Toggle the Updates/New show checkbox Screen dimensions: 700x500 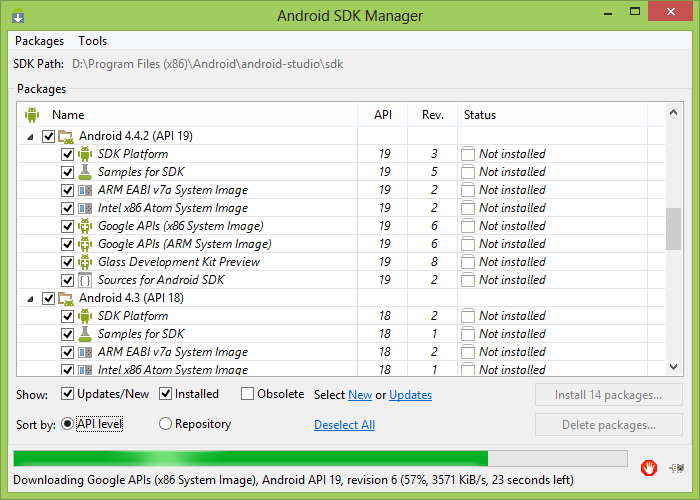[67, 394]
